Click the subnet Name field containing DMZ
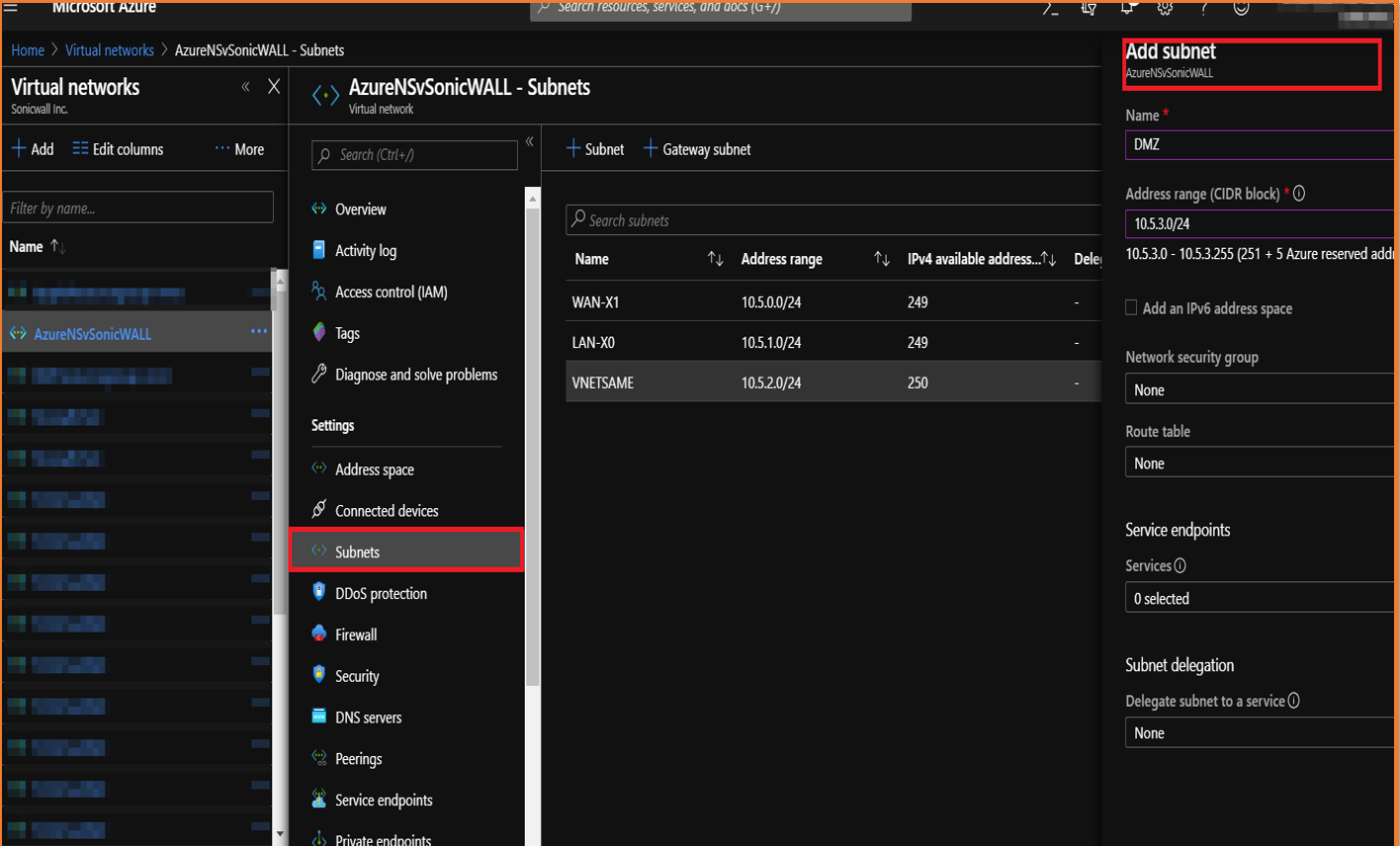This screenshot has height=846, width=1400. [x=1261, y=144]
